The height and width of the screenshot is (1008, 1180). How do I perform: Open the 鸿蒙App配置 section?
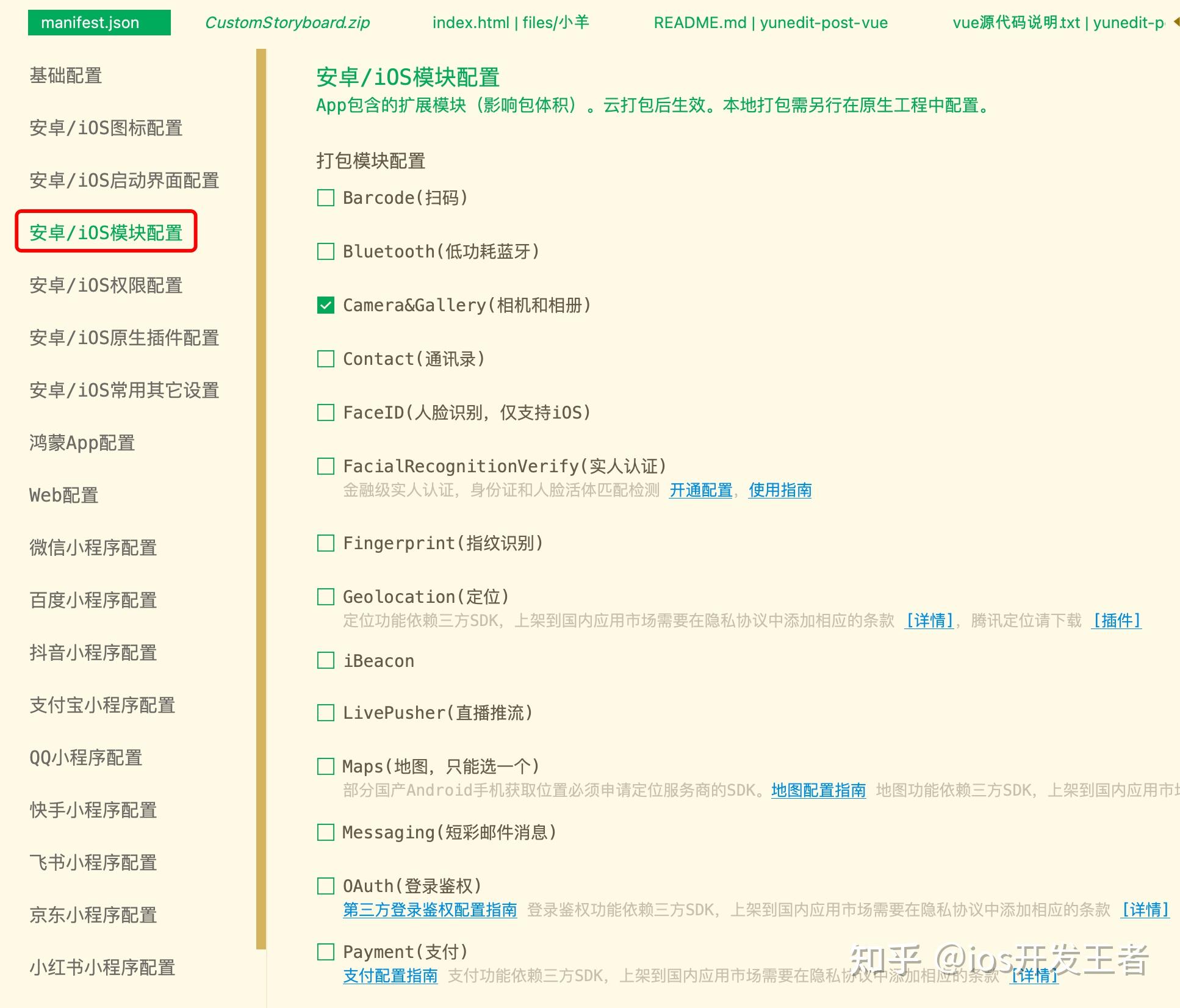click(82, 442)
